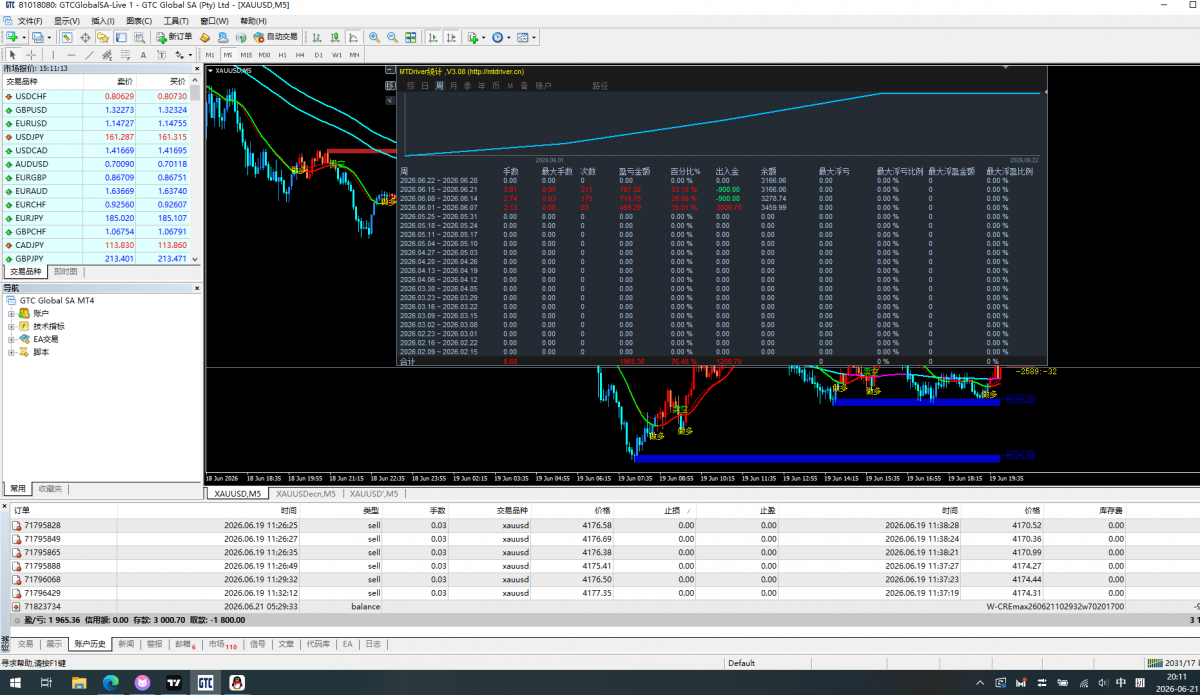Zoom in the chart with magnifier-plus icon
Viewport: 1200px width, 695px height.
[x=374, y=37]
